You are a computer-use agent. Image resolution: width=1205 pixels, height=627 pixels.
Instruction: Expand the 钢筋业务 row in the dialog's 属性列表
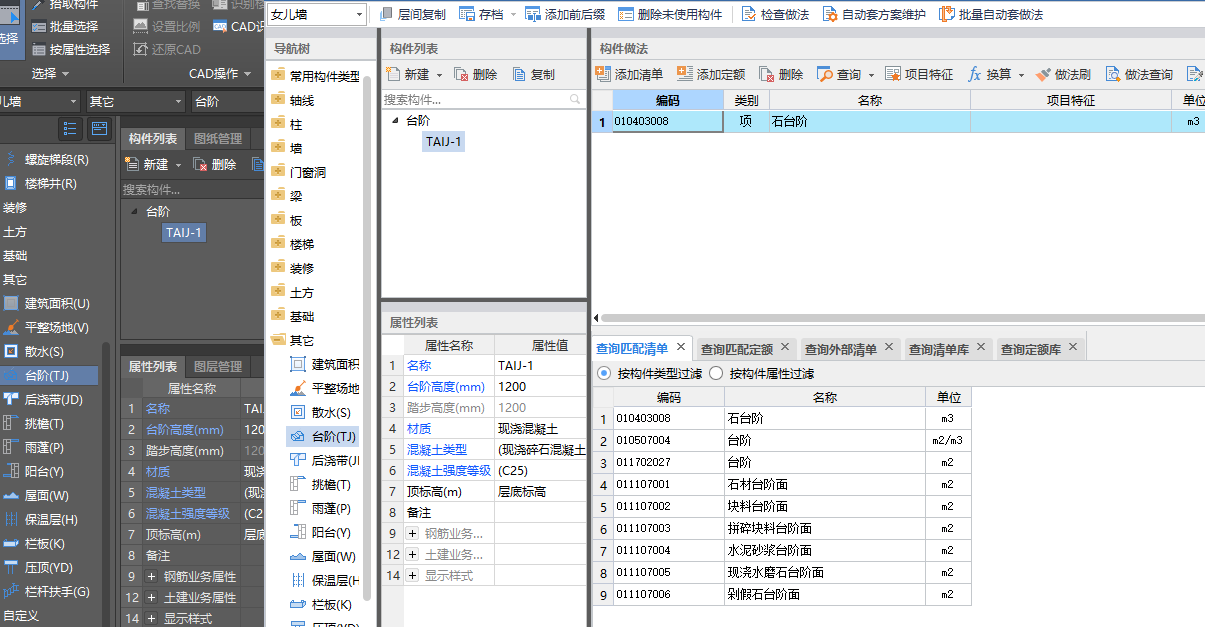click(412, 533)
